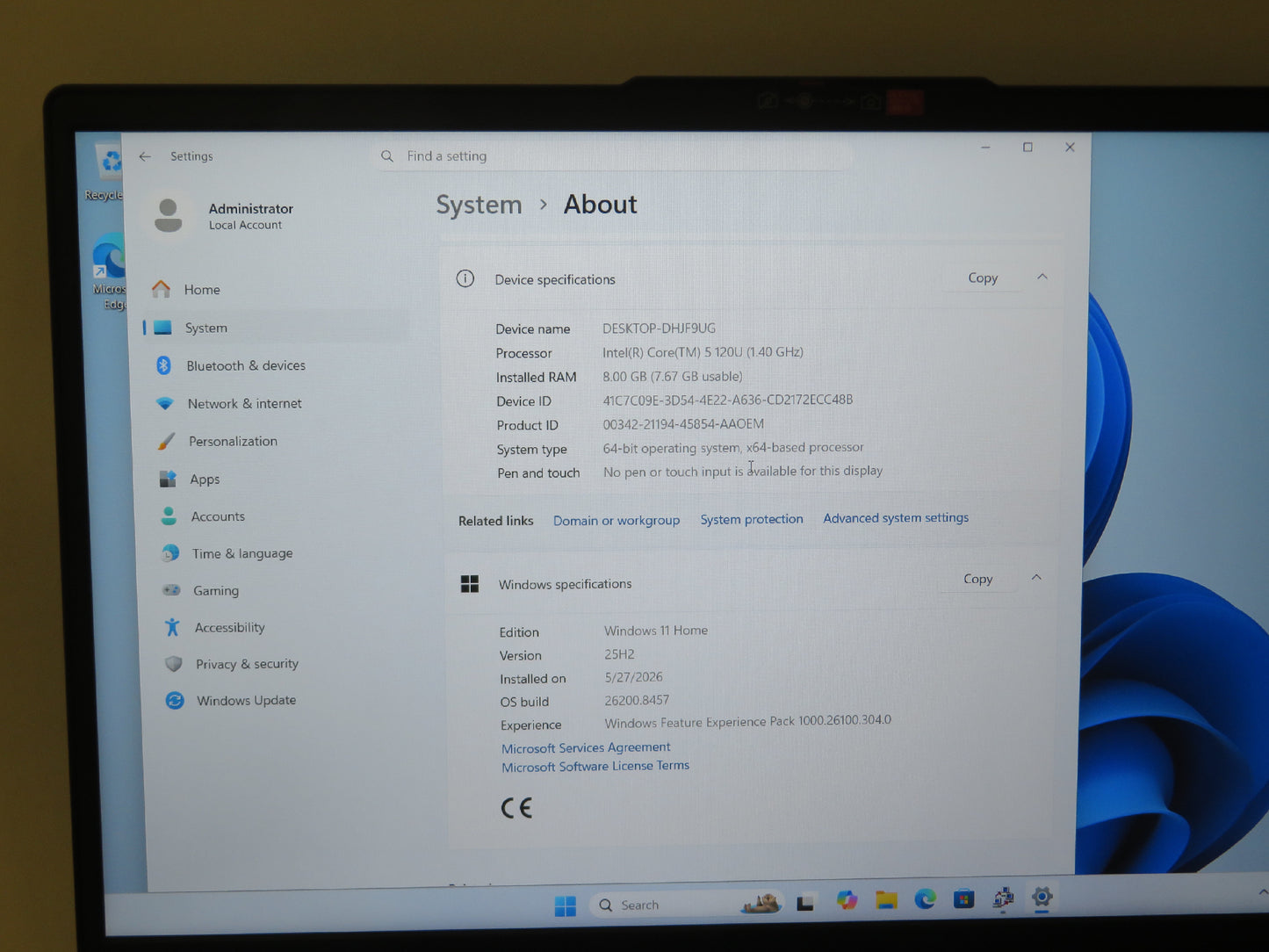The image size is (1269, 952).
Task: Collapse the Windows specifications section
Action: [1036, 577]
